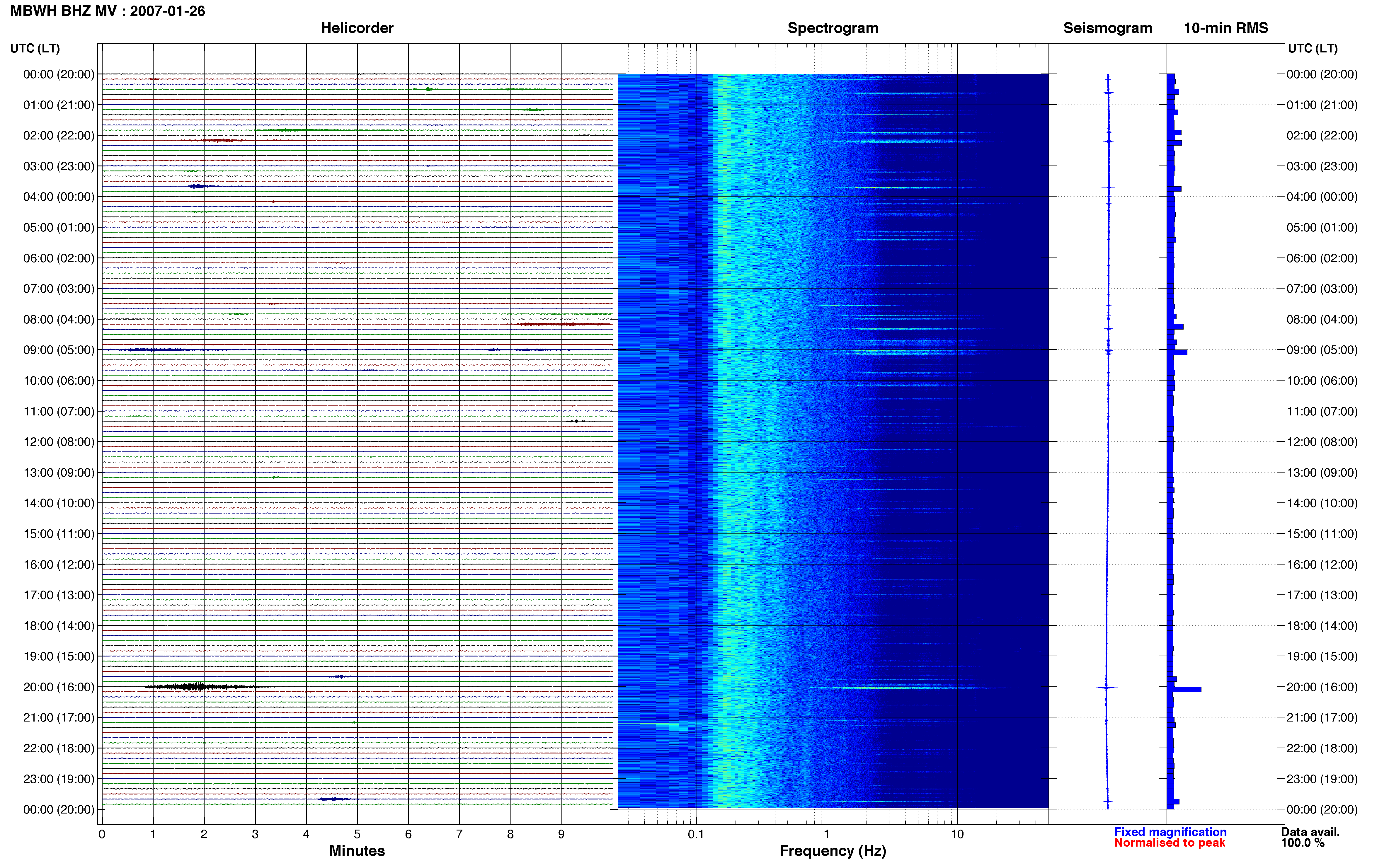The width and height of the screenshot is (1389, 868).
Task: Click the left '02:00 (22:00)' time label
Action: pos(59,135)
